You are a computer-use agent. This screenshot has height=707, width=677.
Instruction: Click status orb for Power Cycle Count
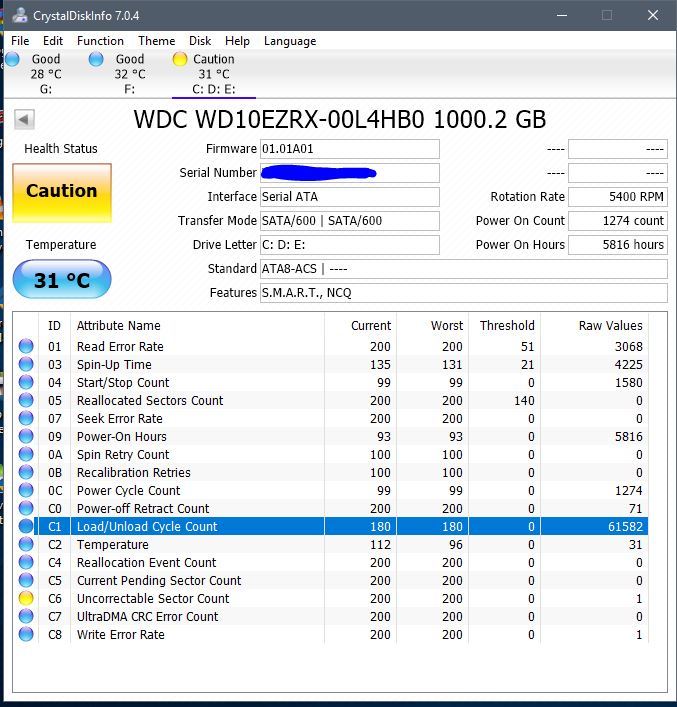click(x=26, y=491)
